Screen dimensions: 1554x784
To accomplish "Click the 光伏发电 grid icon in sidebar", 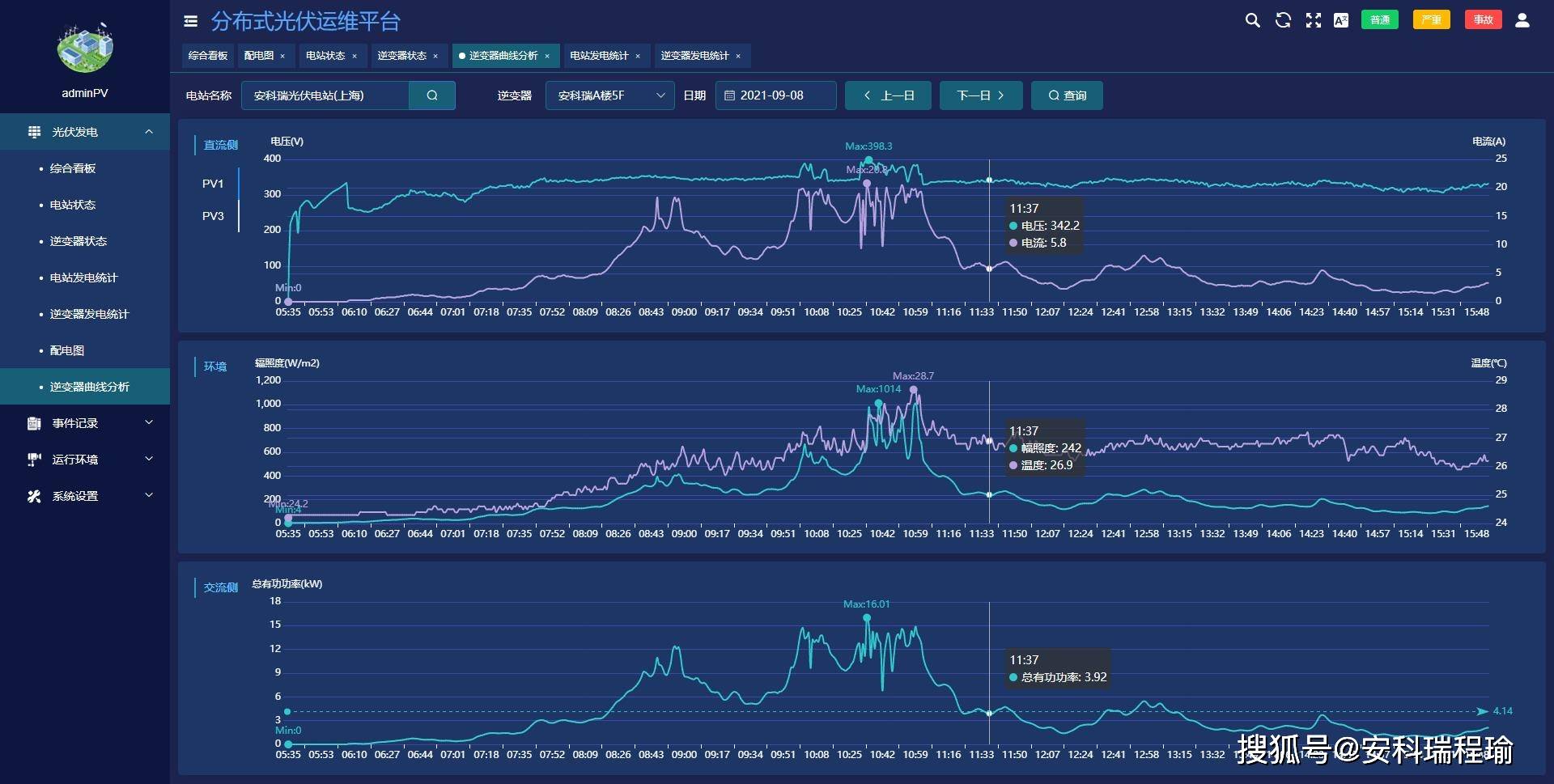I will click(34, 132).
